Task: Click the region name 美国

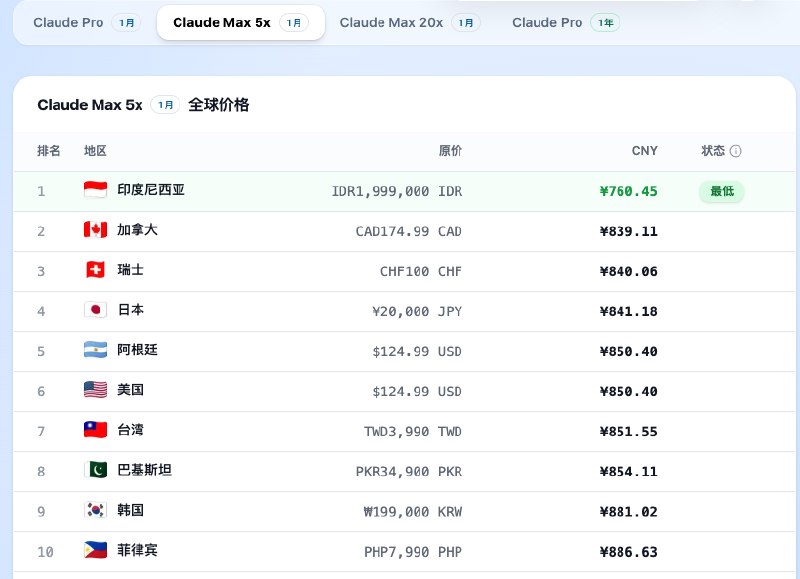Action: [x=131, y=390]
